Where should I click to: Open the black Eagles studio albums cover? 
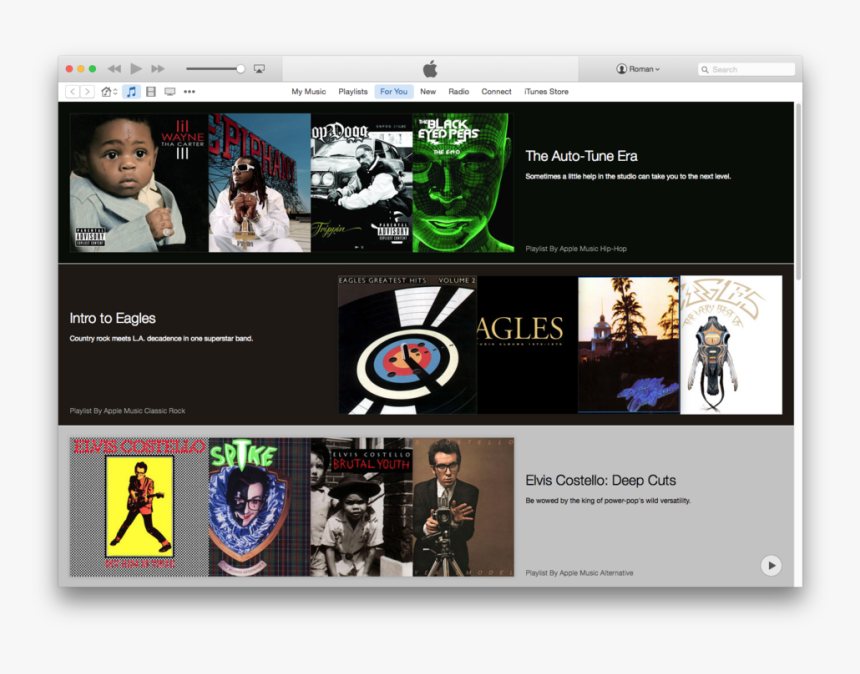528,345
